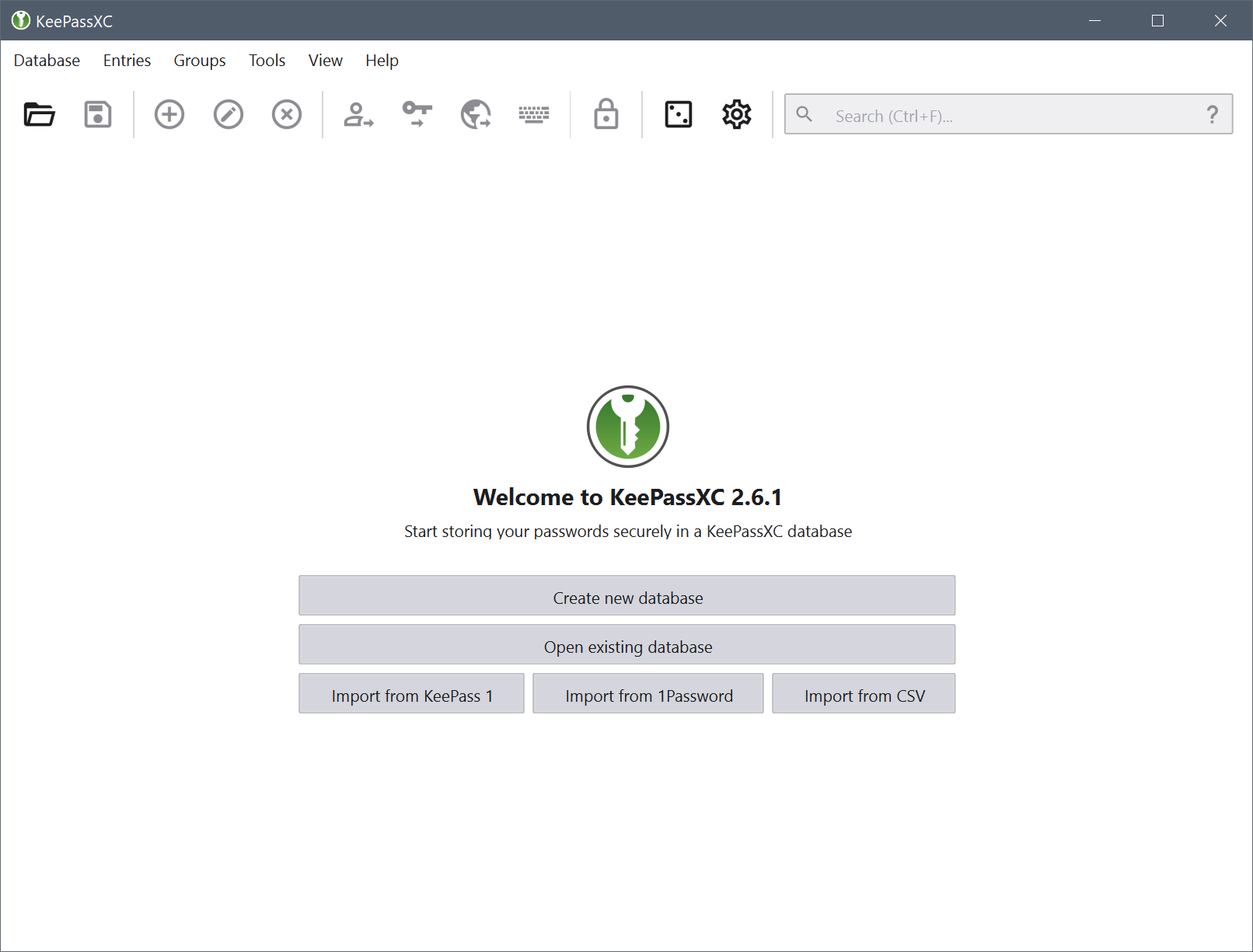Click the Delete entry X icon

click(287, 115)
